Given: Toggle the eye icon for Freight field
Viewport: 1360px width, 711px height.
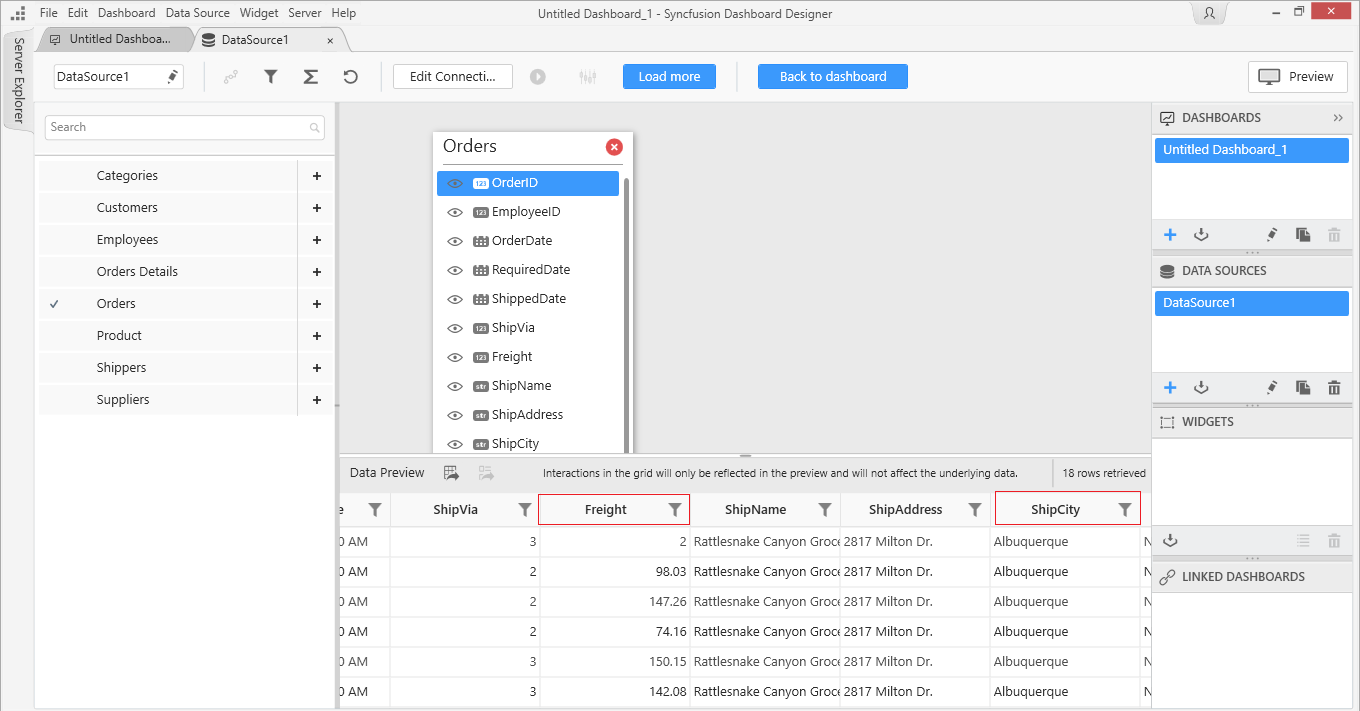Looking at the screenshot, I should pyautogui.click(x=455, y=357).
